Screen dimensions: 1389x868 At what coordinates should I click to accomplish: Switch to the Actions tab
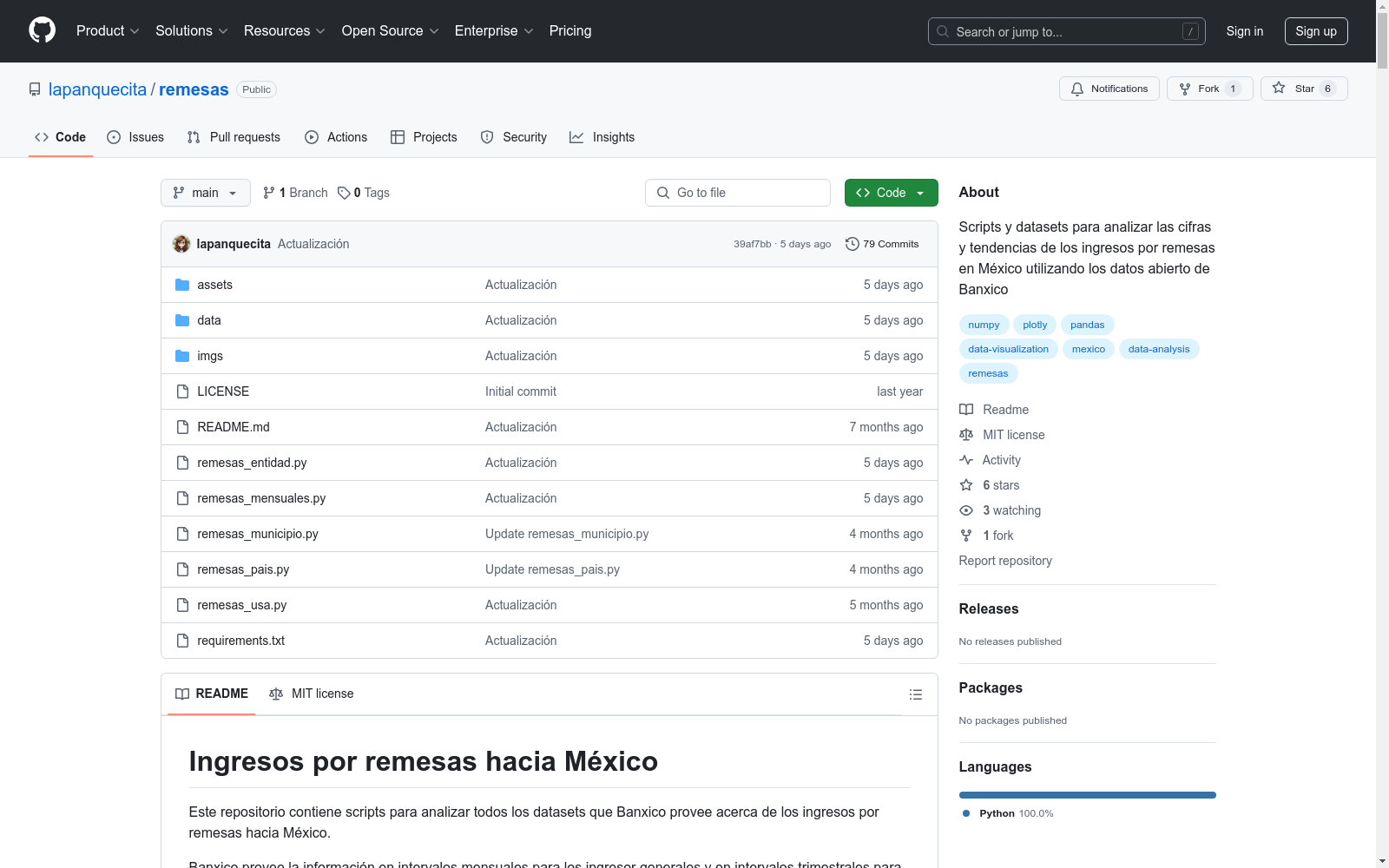coord(336,137)
